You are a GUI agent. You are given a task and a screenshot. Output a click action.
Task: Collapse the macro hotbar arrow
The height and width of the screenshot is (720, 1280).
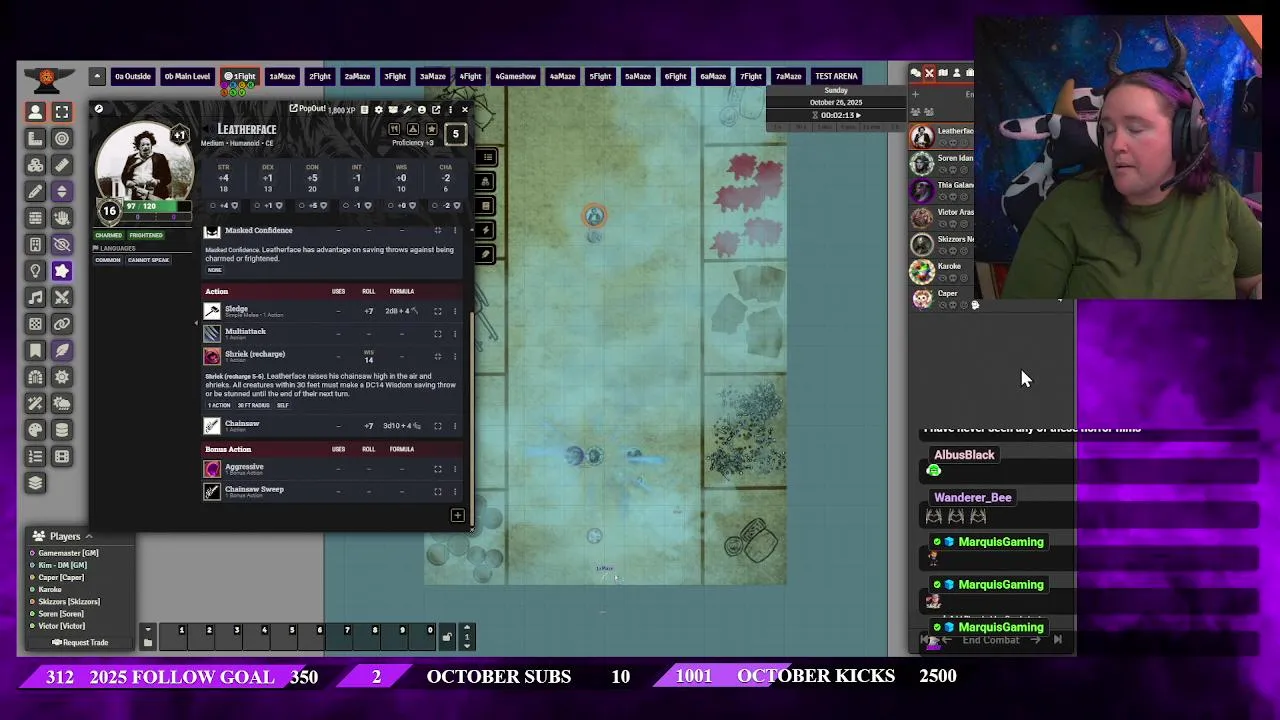pyautogui.click(x=148, y=630)
